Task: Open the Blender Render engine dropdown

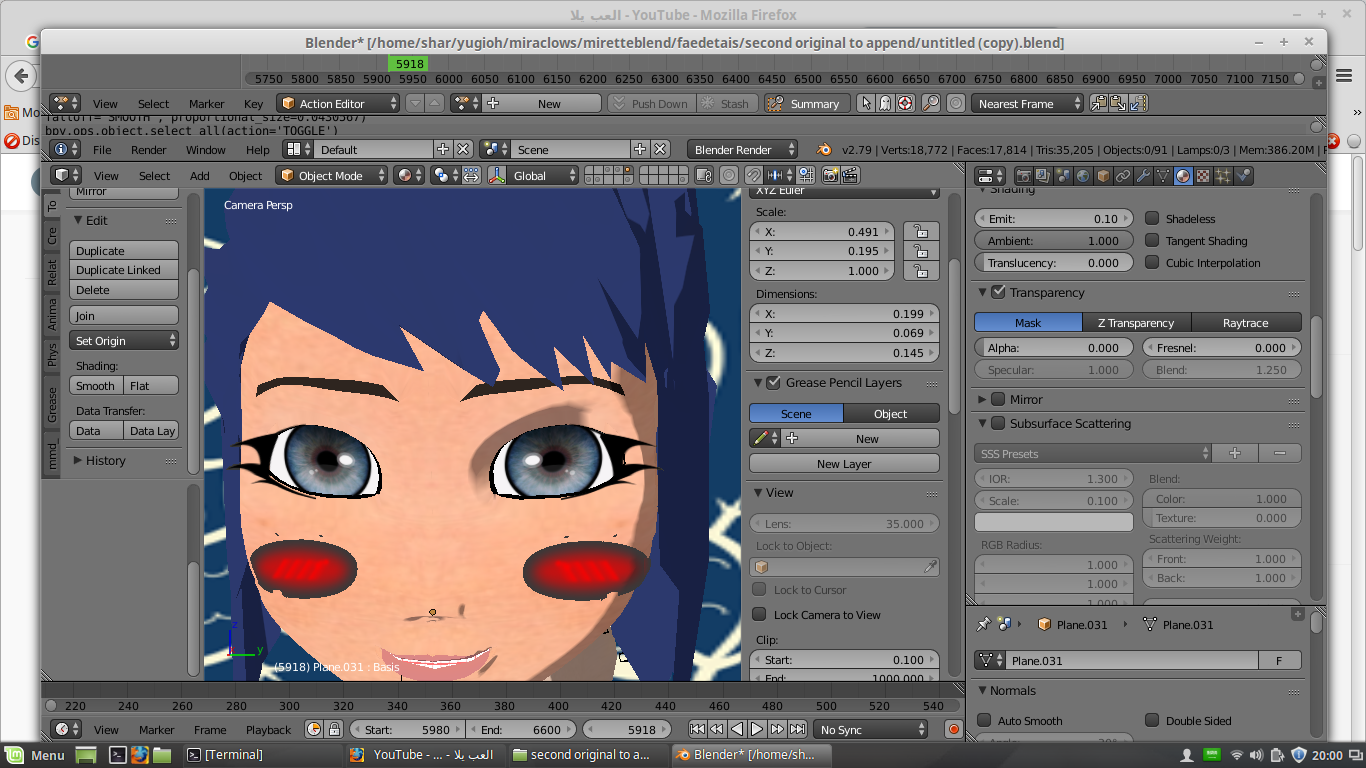Action: [742, 150]
